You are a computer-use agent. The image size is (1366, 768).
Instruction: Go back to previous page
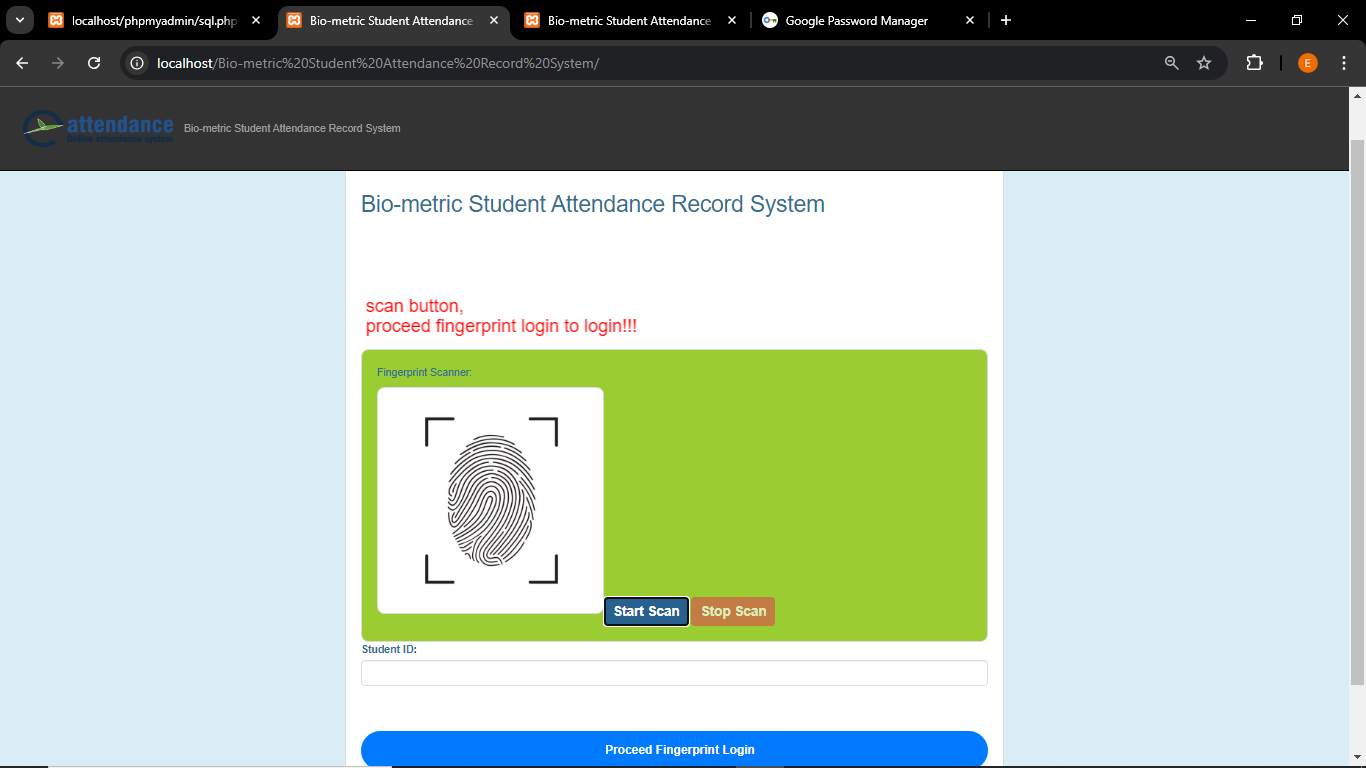click(22, 63)
